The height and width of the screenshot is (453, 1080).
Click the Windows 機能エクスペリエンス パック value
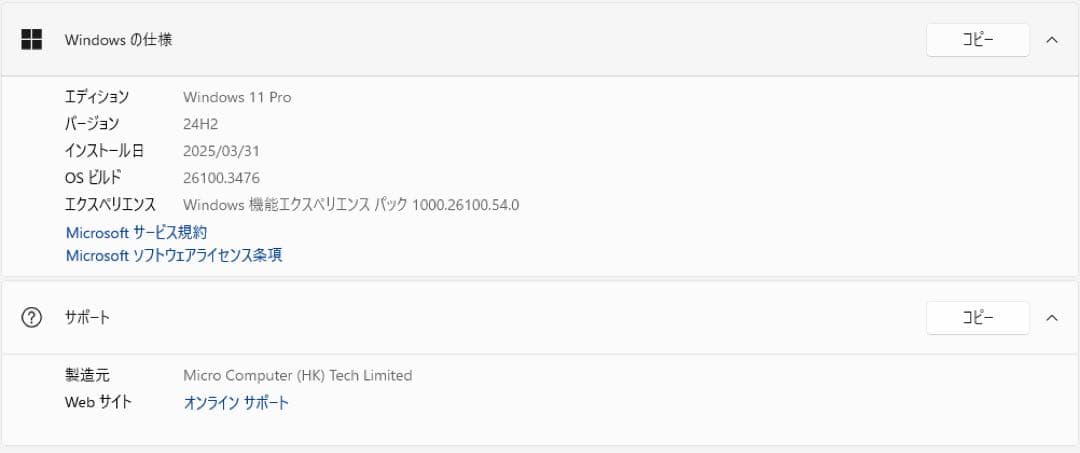[351, 205]
